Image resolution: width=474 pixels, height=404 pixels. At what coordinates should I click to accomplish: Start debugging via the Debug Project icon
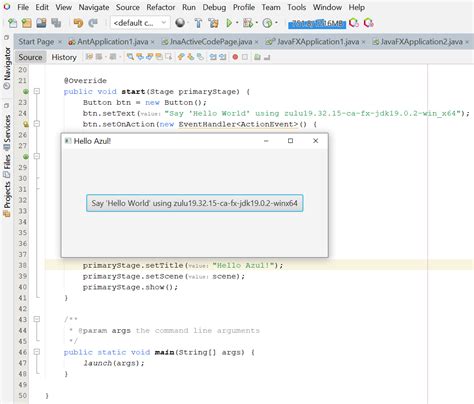pos(248,23)
